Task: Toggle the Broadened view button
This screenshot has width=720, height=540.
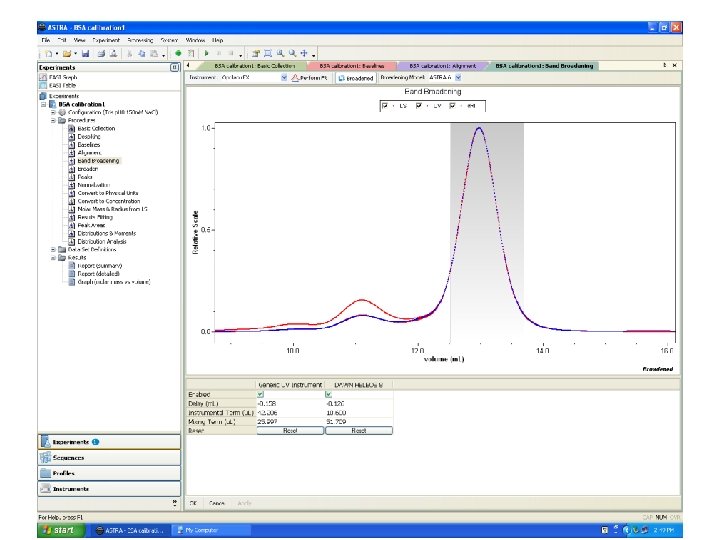Action: [x=356, y=79]
